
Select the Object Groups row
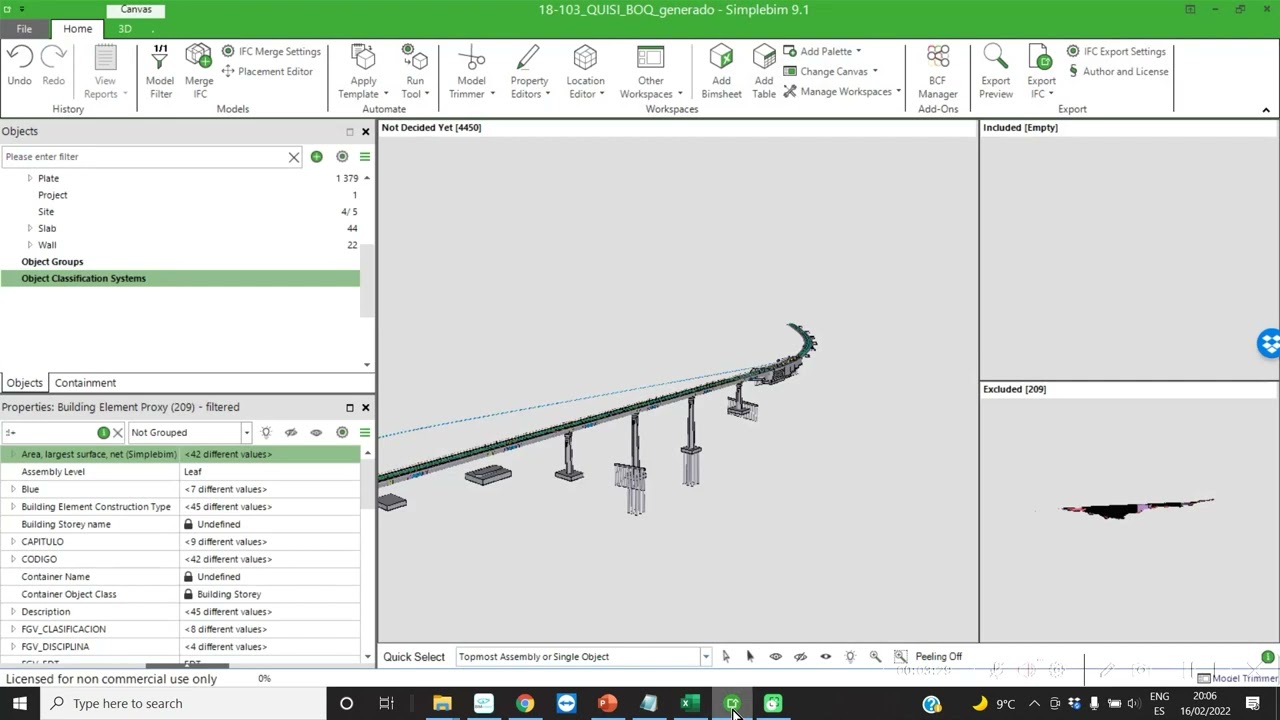180,262
